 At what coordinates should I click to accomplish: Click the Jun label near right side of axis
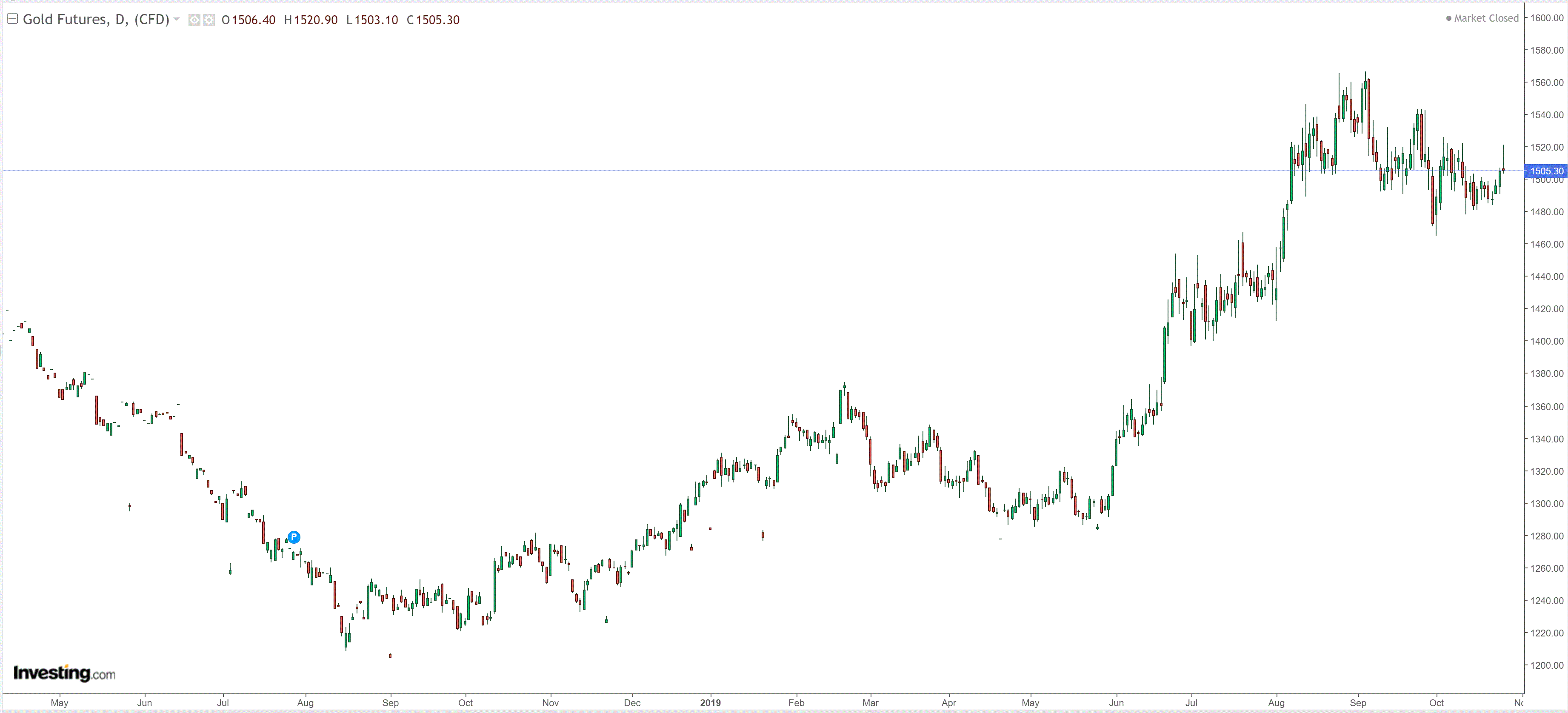(x=1116, y=703)
